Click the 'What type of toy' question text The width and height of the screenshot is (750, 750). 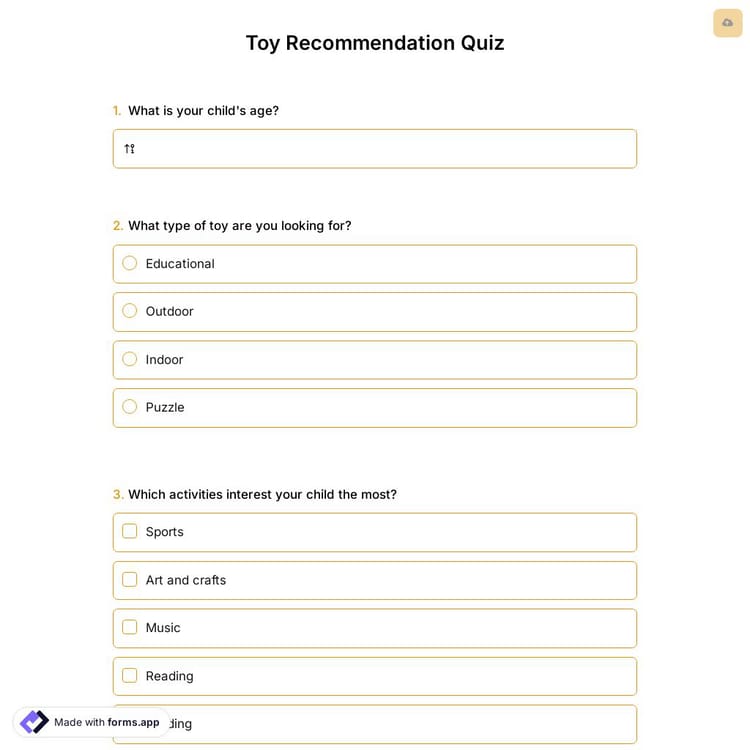pyautogui.click(x=239, y=226)
